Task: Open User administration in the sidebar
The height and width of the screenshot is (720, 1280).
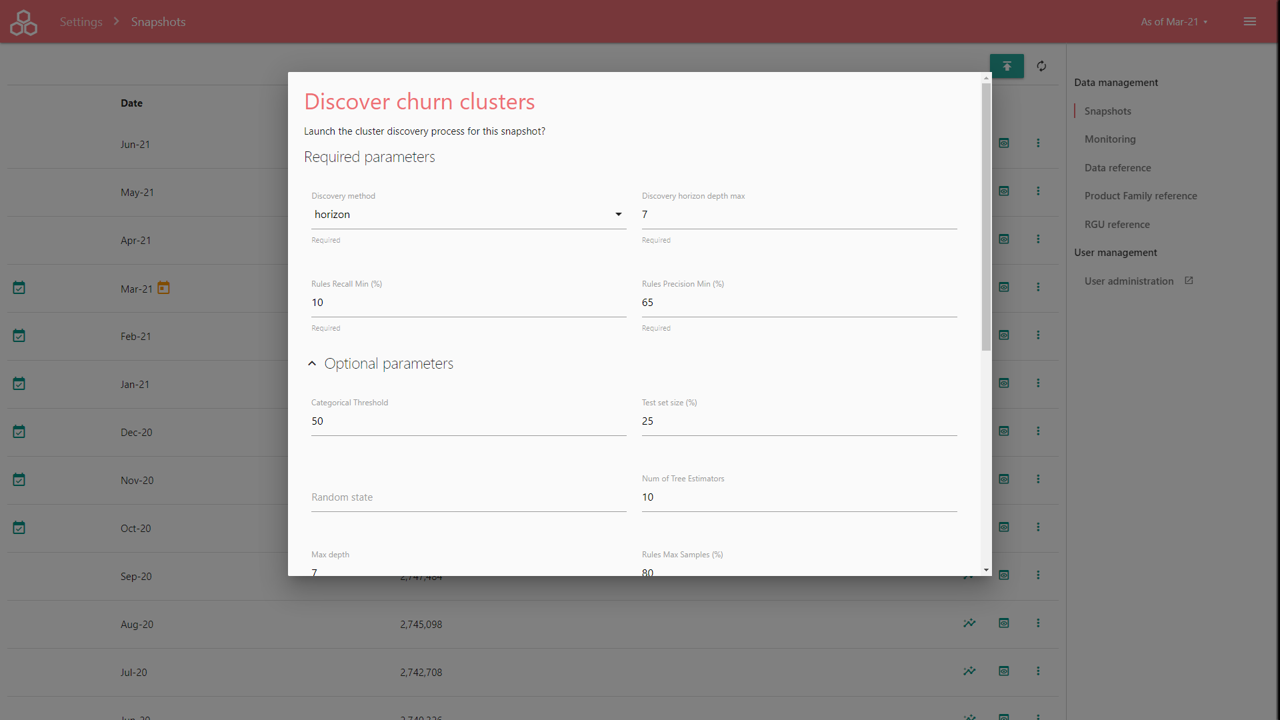Action: 1129,281
